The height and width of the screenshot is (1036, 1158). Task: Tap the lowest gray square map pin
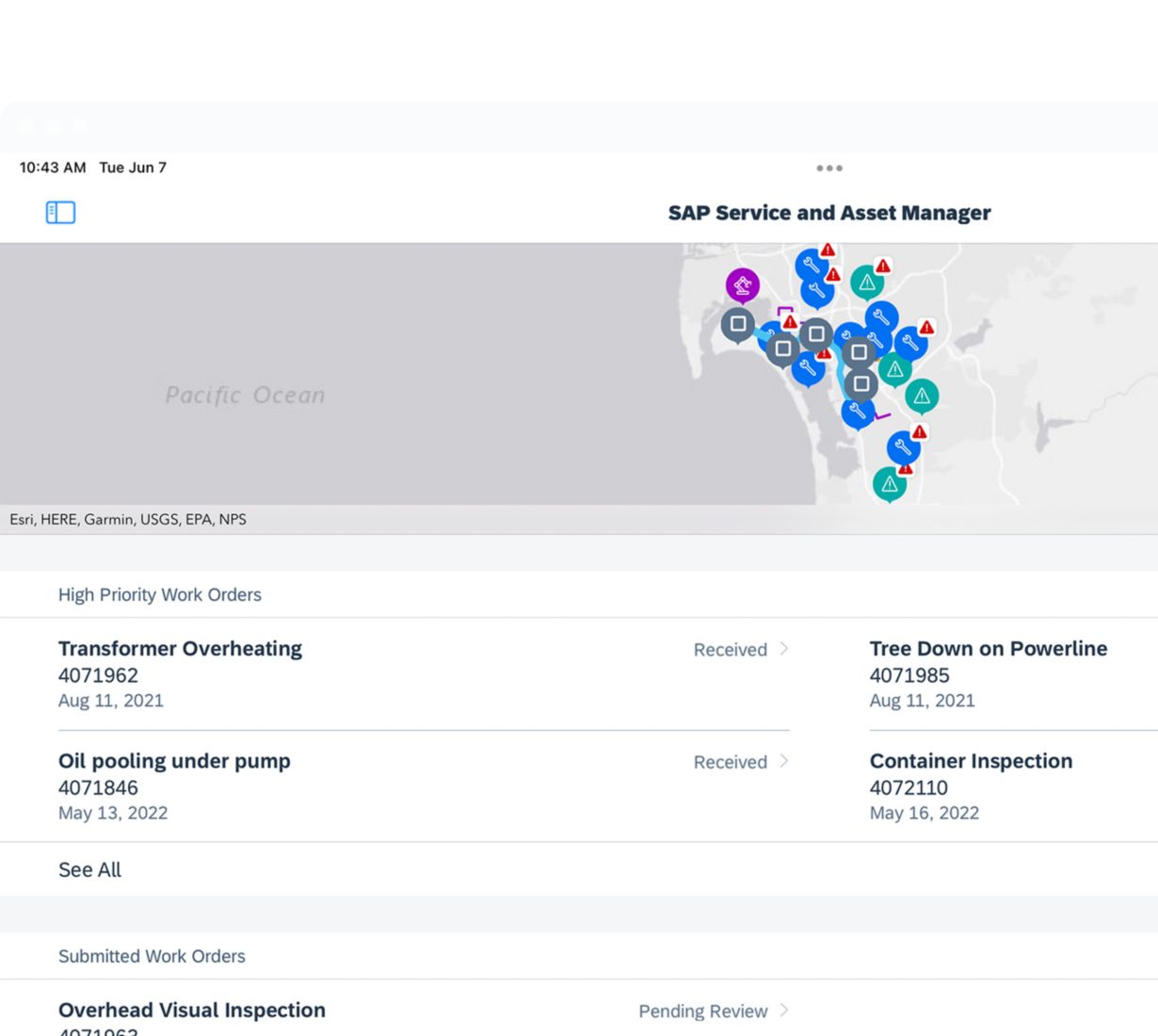click(860, 384)
